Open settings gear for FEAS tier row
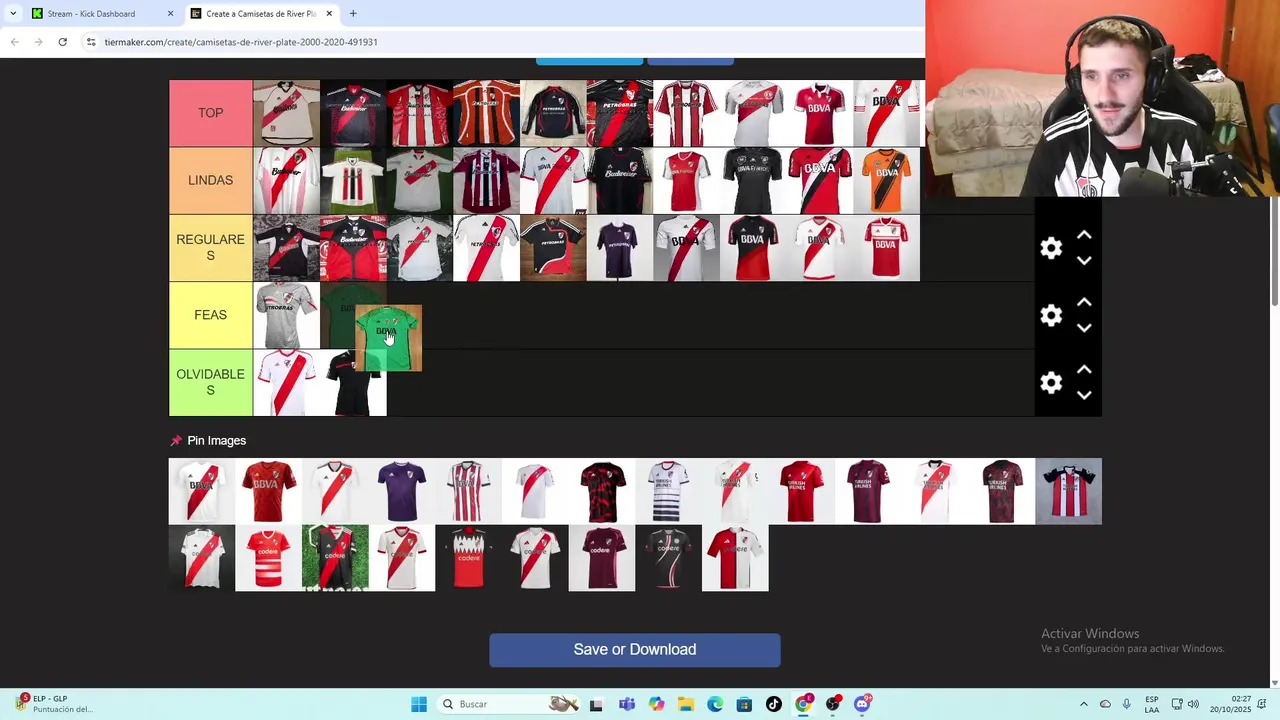The width and height of the screenshot is (1280, 720). 1051,315
